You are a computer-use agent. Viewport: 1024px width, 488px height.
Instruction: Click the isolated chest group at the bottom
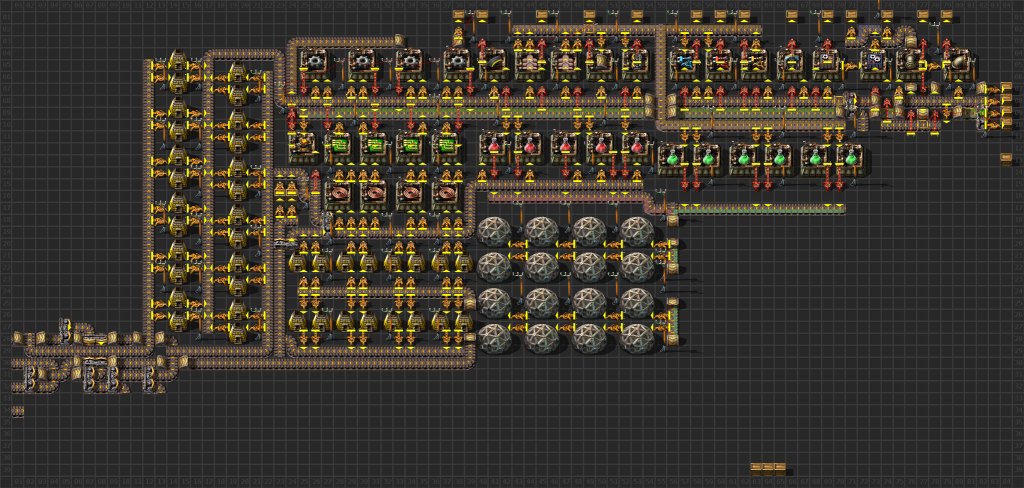768,467
